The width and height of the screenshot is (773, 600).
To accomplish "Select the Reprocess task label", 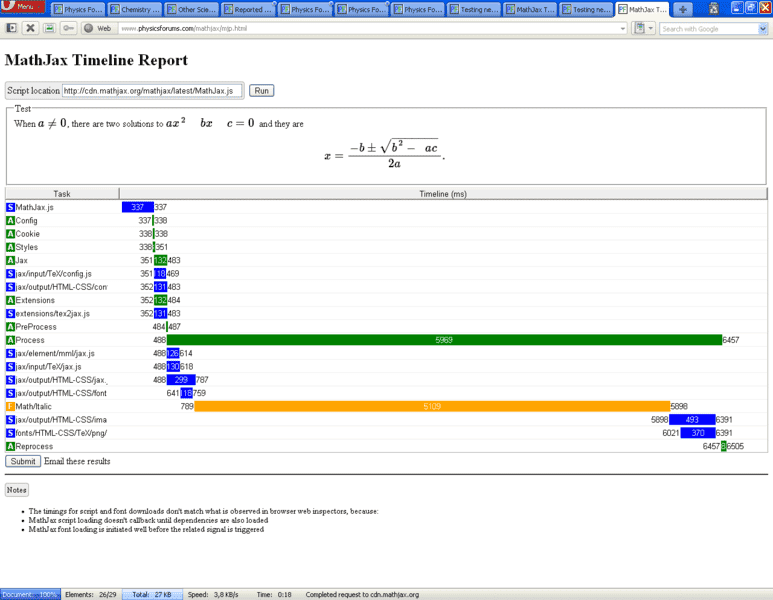I will pos(34,447).
